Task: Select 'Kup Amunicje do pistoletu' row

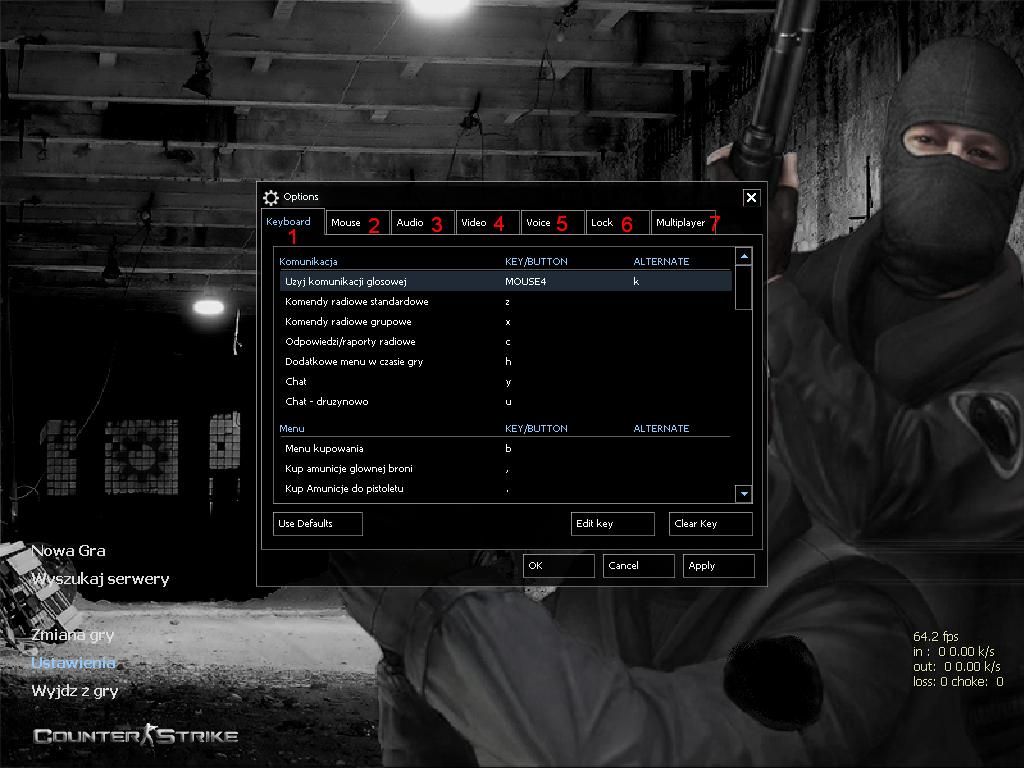Action: (505, 488)
